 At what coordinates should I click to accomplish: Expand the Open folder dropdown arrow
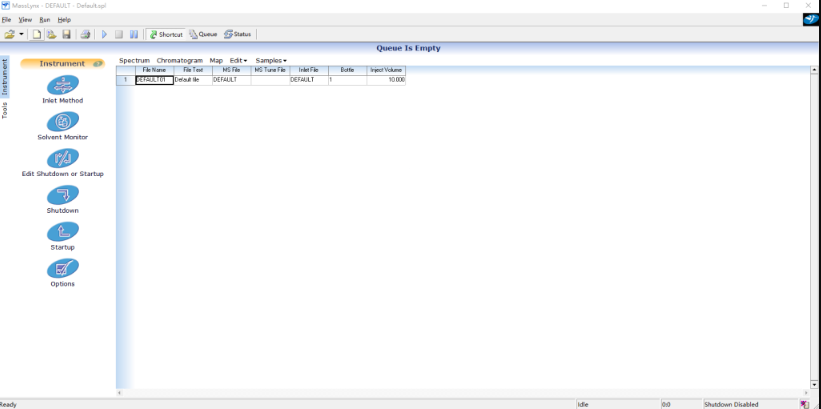click(x=22, y=34)
